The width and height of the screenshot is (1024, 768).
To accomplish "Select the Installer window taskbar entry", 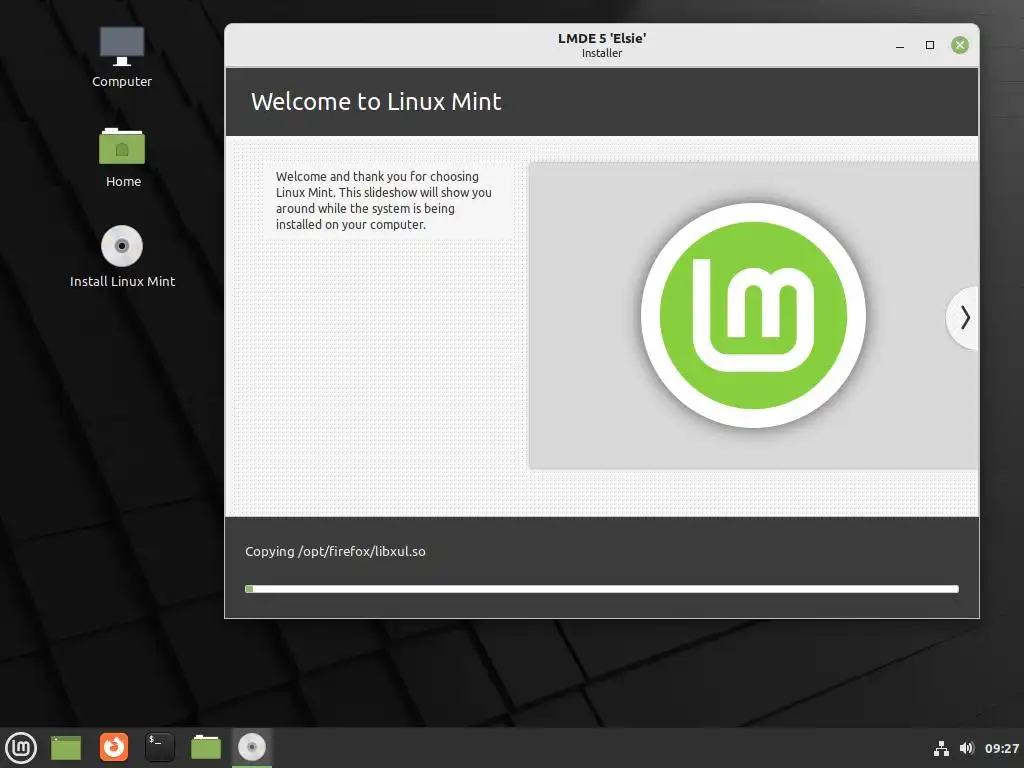I will [251, 747].
